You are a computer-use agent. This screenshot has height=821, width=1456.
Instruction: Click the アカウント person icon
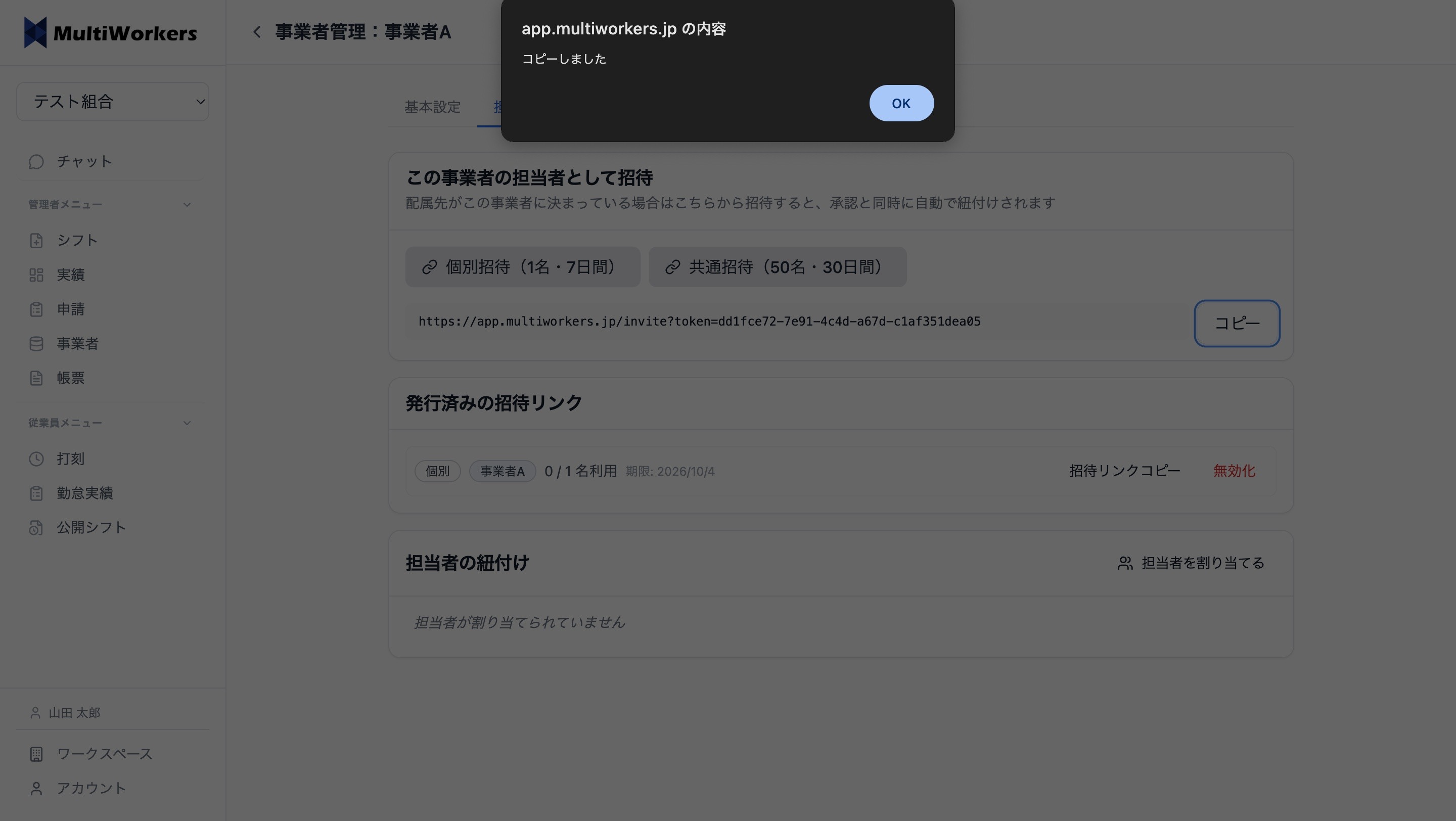(36, 788)
